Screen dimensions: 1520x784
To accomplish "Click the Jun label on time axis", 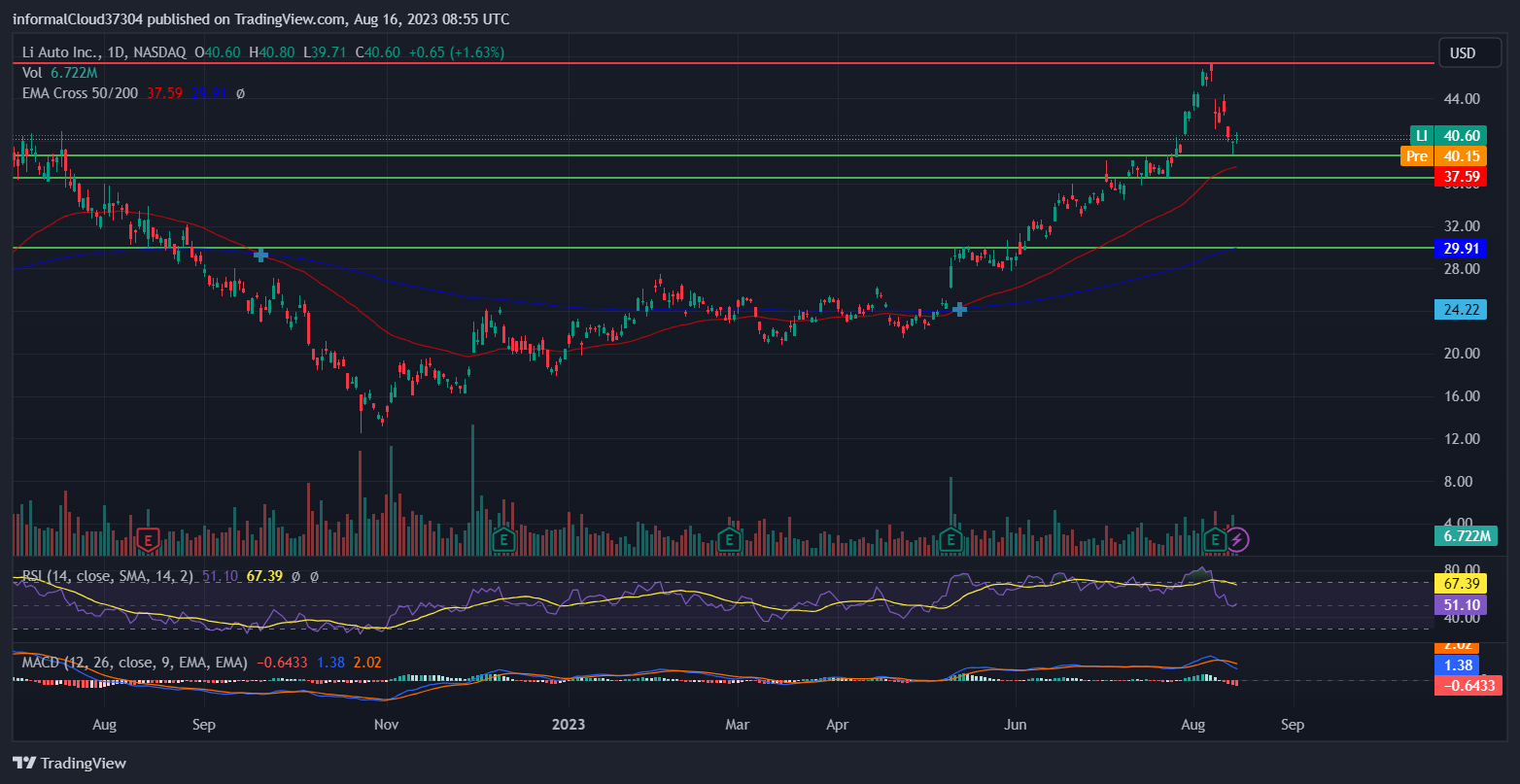I will pos(1015,725).
